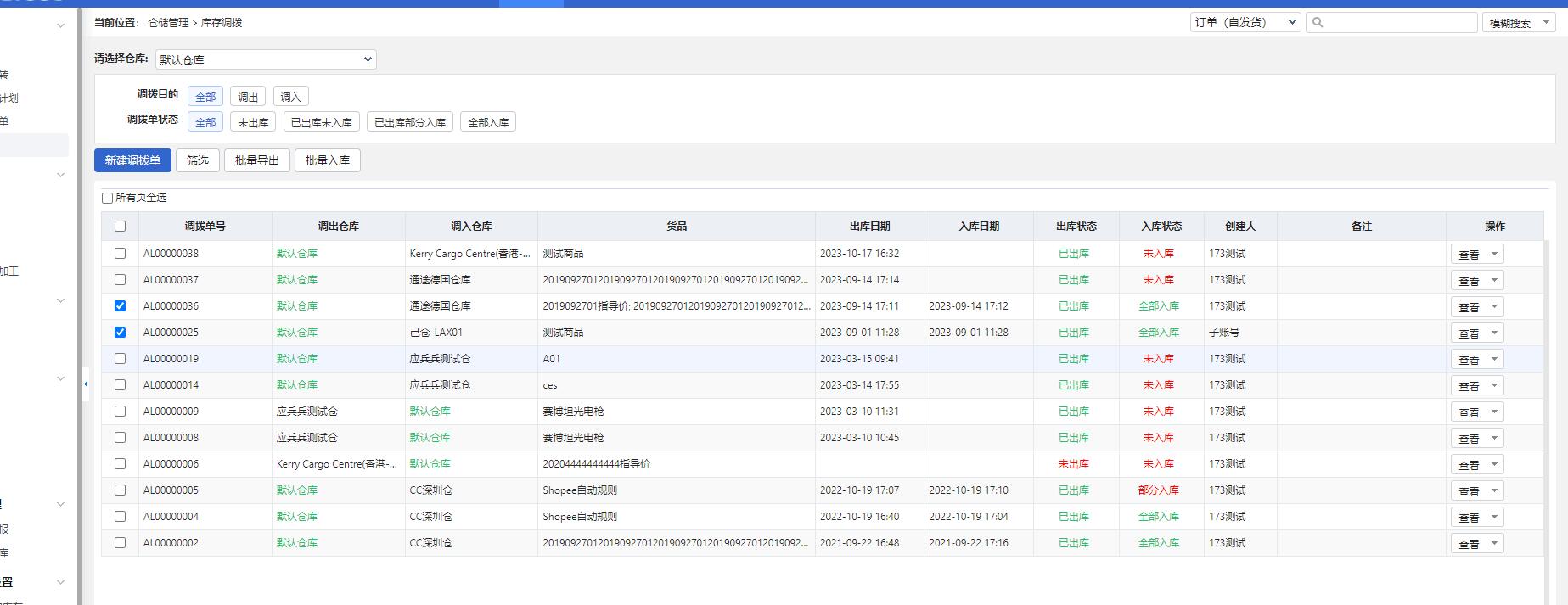Click the 批量导出 button
Screen dimensions: 1568x605
point(257,160)
